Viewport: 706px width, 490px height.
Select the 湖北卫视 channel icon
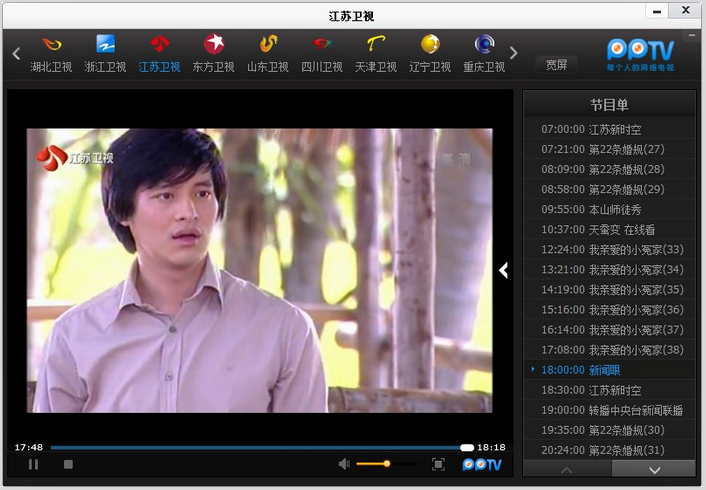[51, 45]
